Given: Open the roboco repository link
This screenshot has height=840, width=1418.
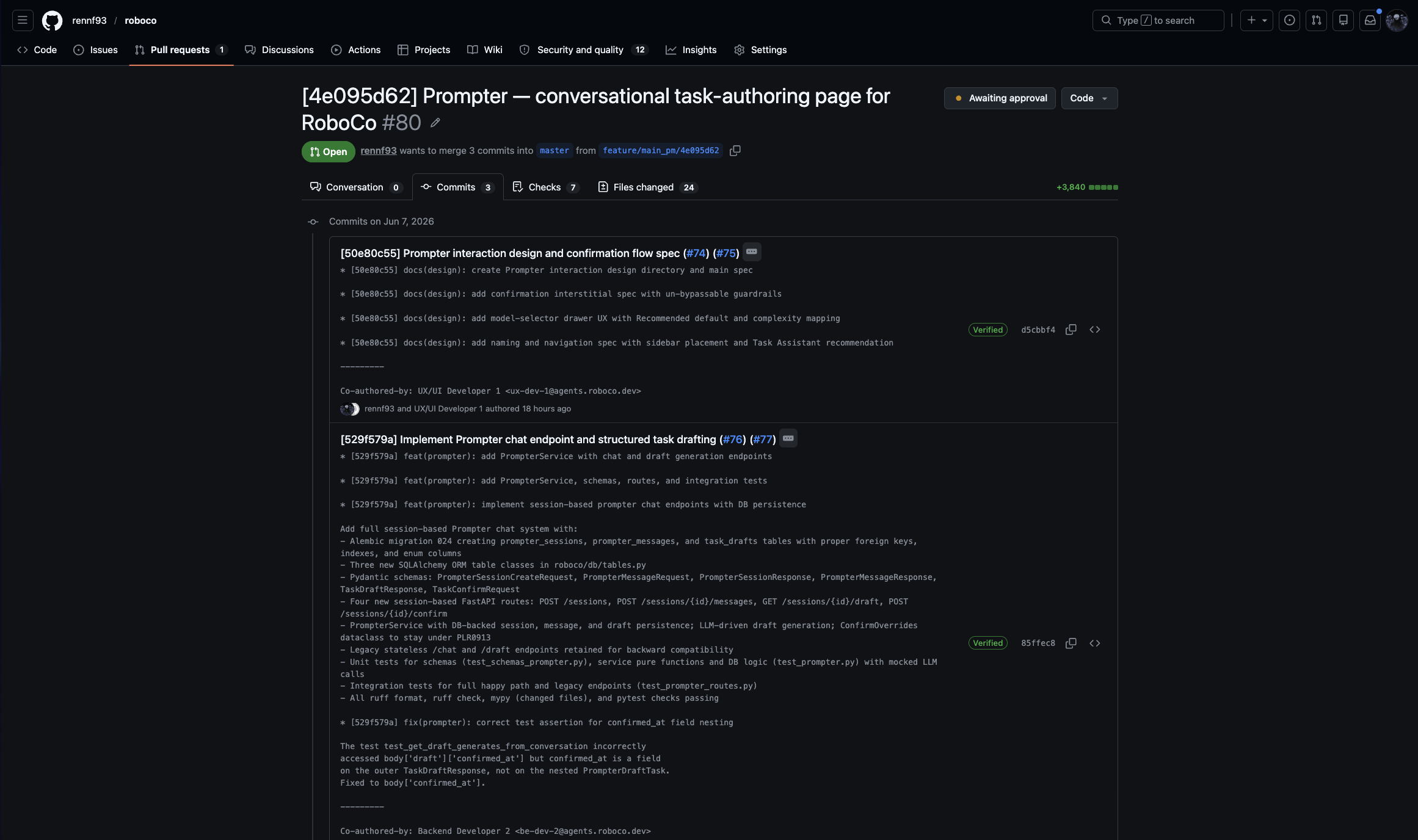Looking at the screenshot, I should pyautogui.click(x=140, y=20).
